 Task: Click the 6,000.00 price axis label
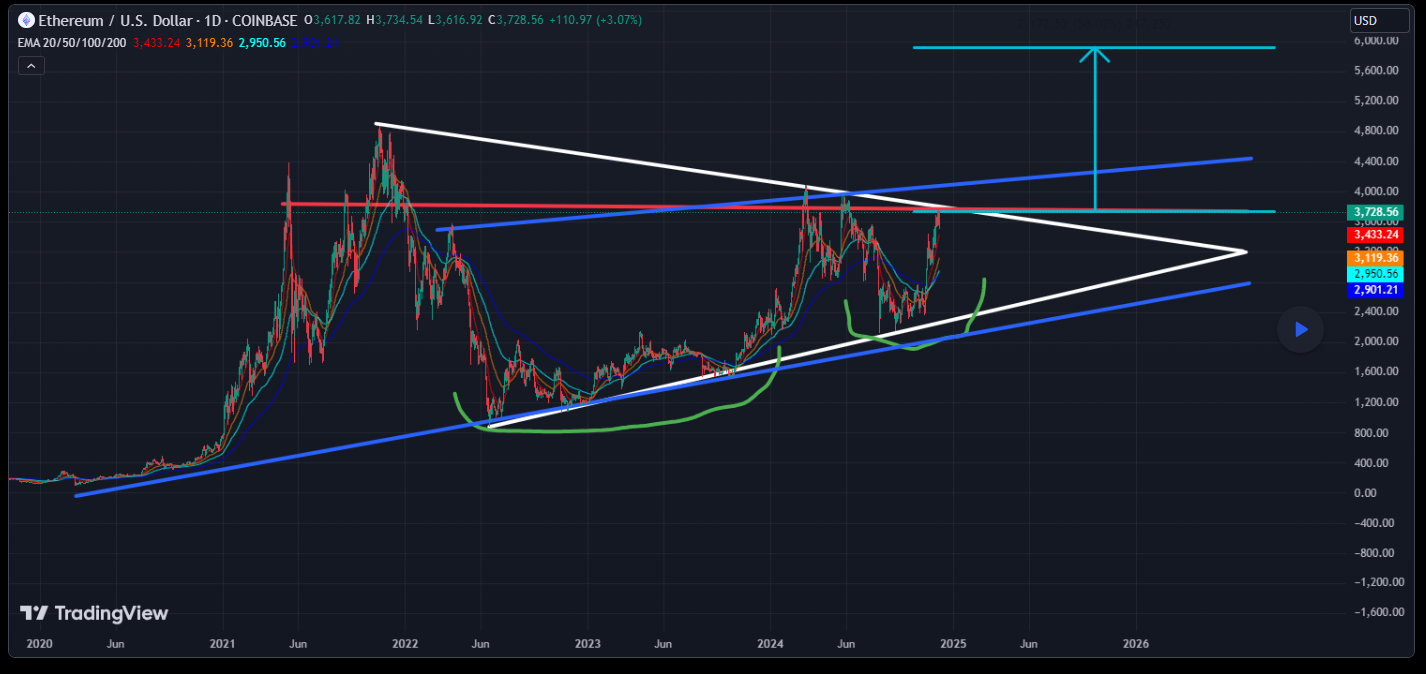(1377, 41)
